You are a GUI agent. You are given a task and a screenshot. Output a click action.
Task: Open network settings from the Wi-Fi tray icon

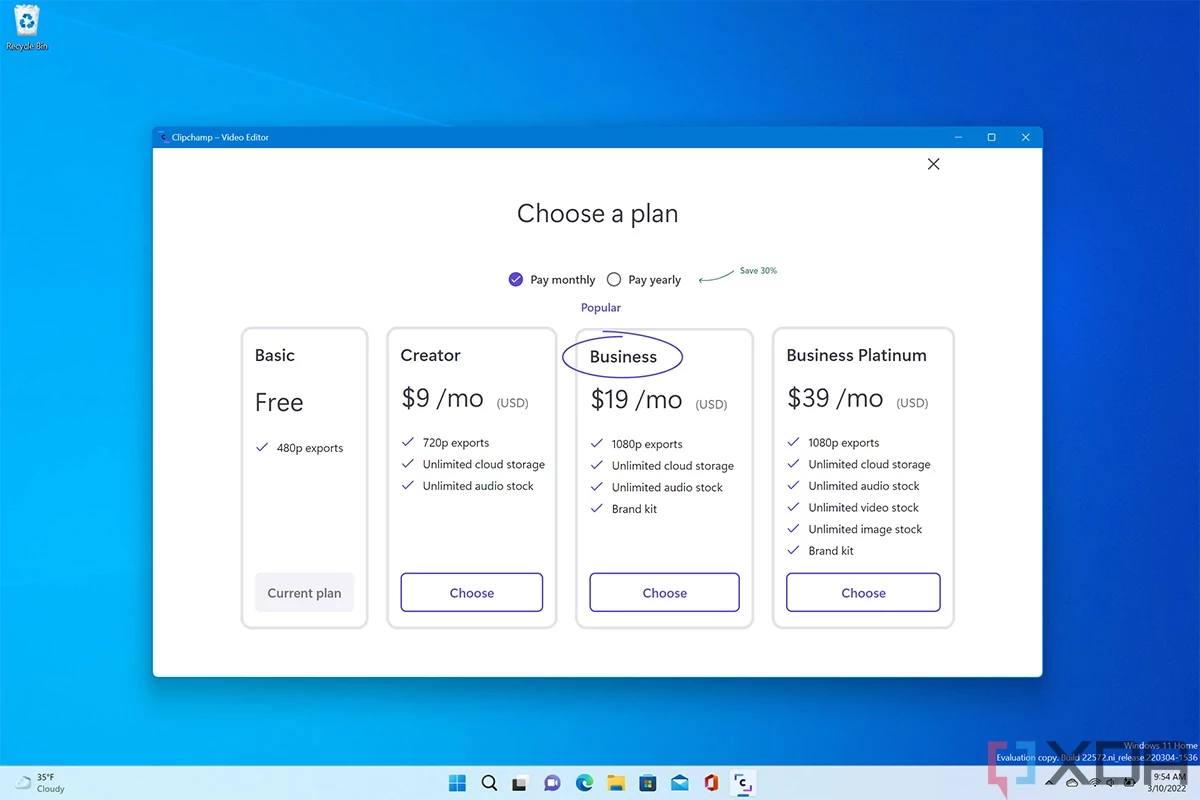1095,783
